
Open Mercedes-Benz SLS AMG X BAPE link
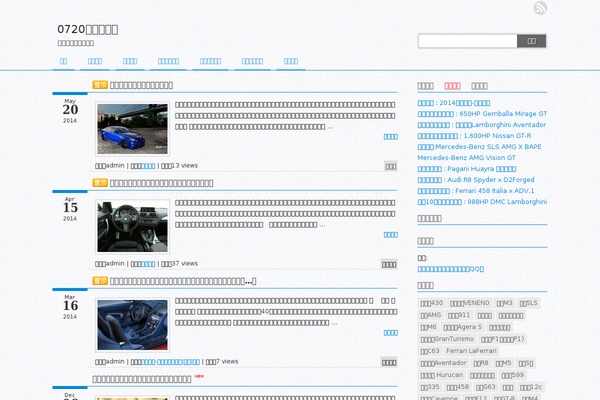tap(479, 147)
